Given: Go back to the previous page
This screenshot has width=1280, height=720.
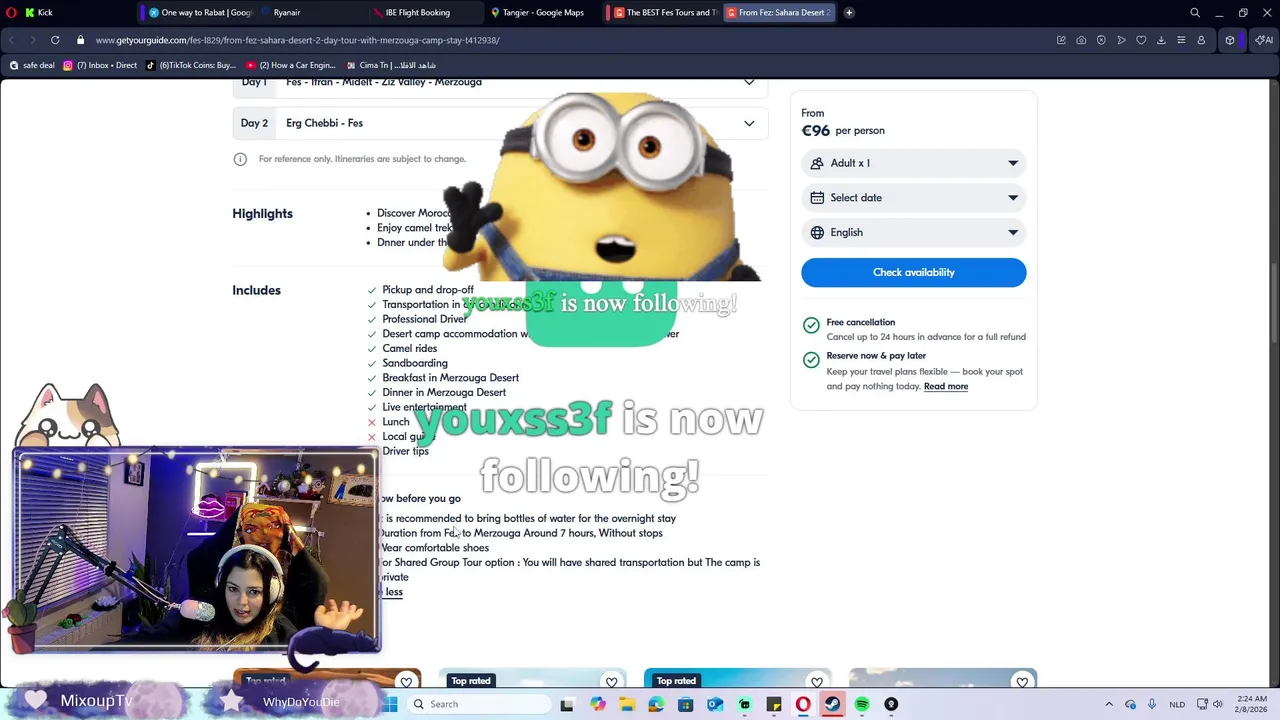Looking at the screenshot, I should 12,40.
